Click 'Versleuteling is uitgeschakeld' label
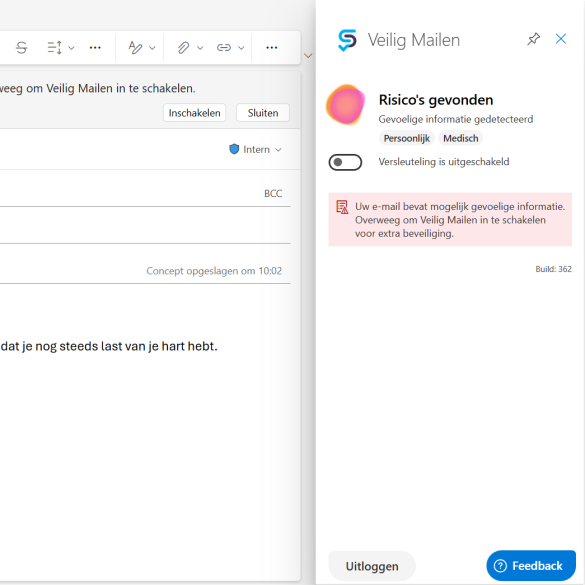Screen dimensions: 585x585 coord(444,162)
